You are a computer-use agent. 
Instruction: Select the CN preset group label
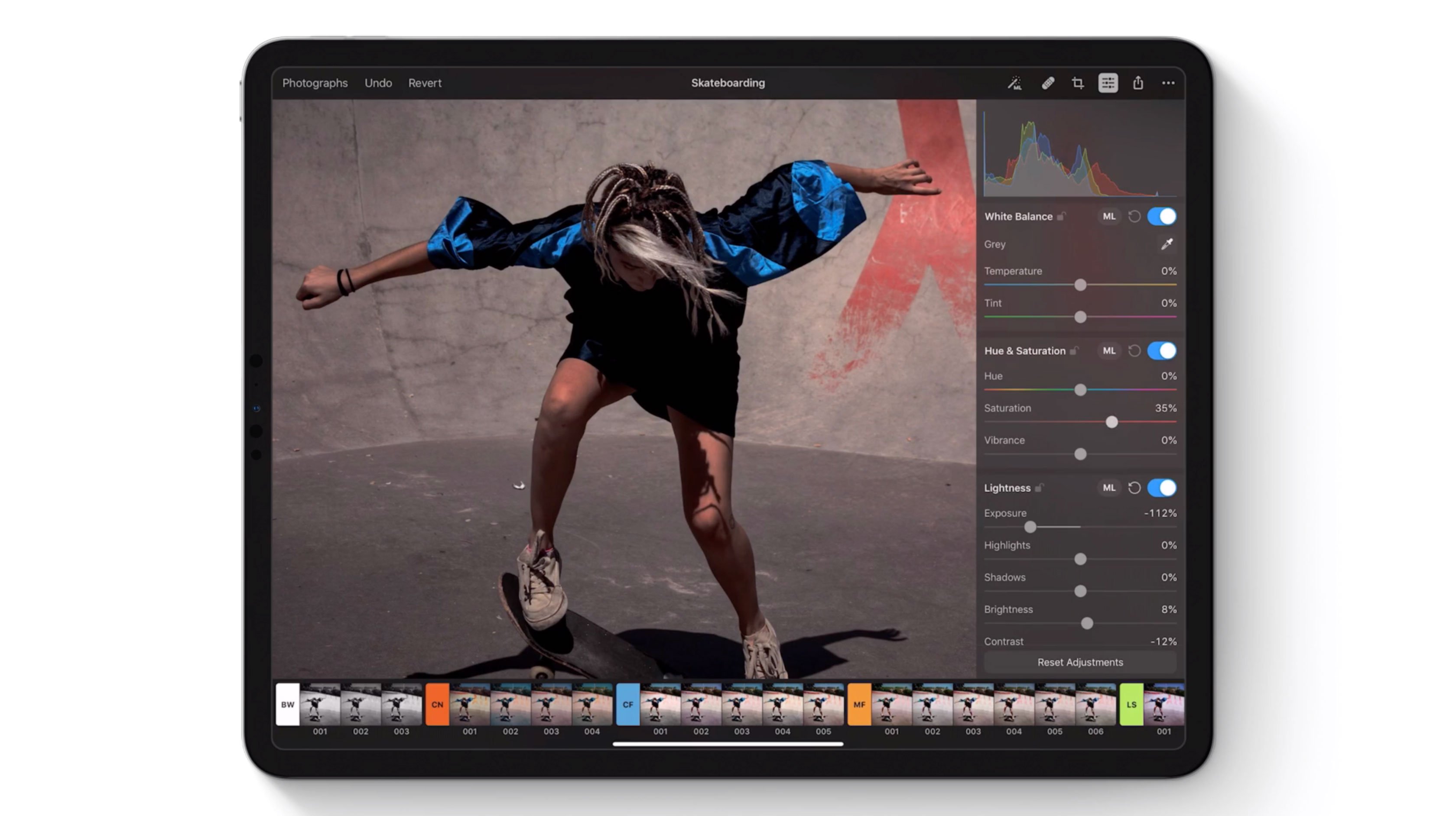coord(437,705)
